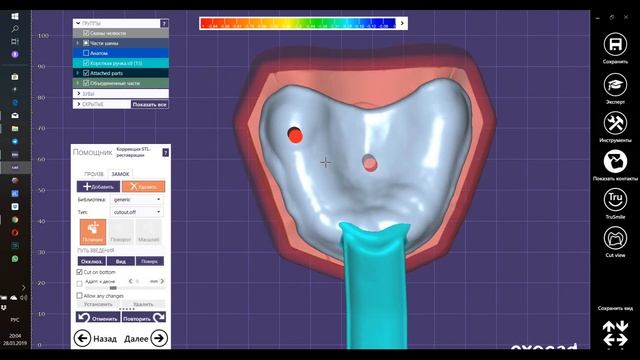Image resolution: width=640 pixels, height=360 pixels.
Task: Expand the Attached parts tree row
Action: pyautogui.click(x=78, y=73)
